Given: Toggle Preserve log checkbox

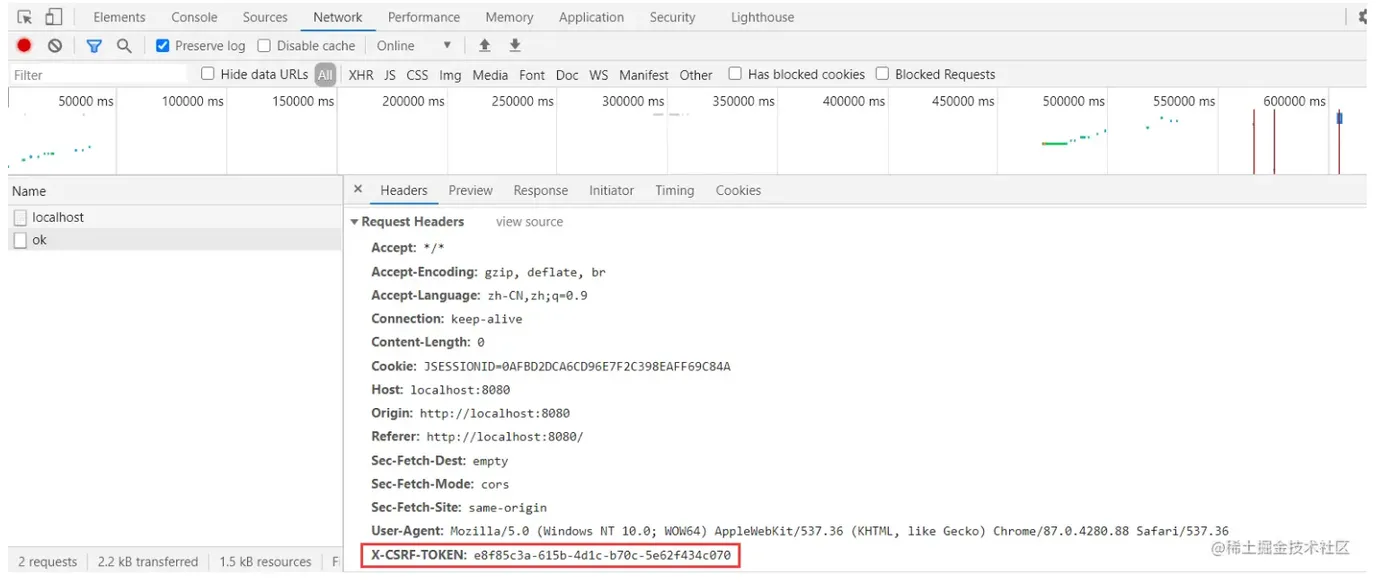Looking at the screenshot, I should pyautogui.click(x=163, y=46).
